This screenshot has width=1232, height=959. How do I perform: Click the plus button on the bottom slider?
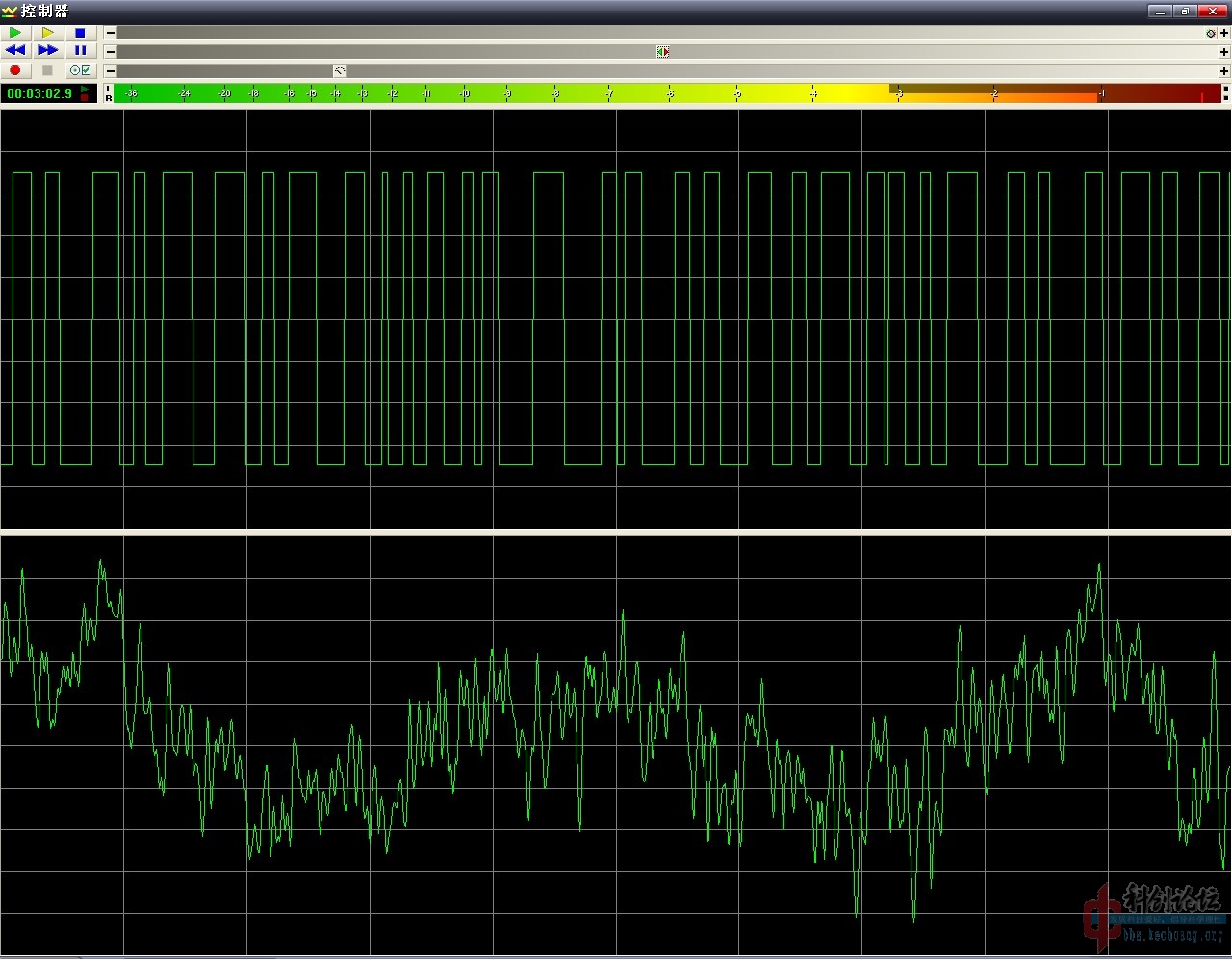[x=1224, y=71]
